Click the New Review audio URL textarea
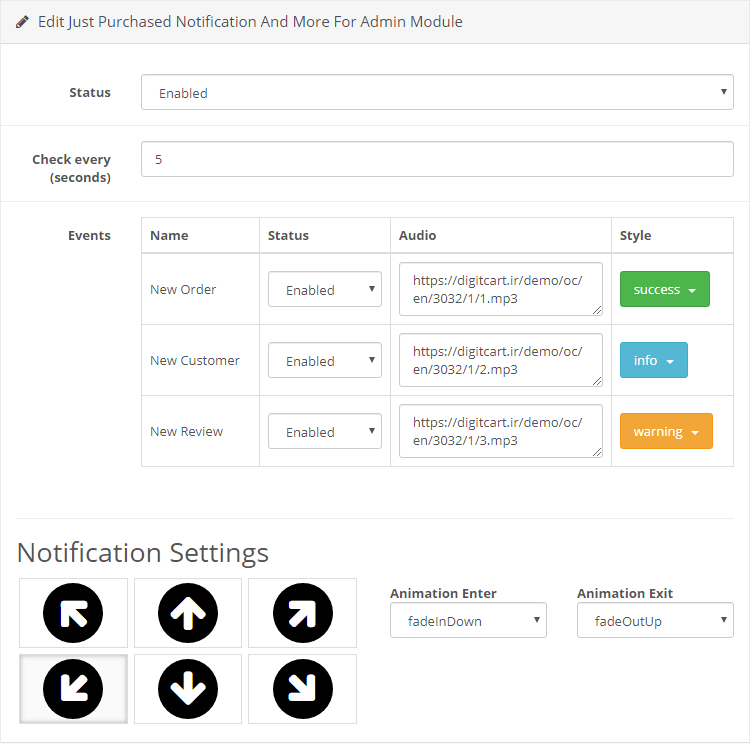The image size is (750, 744). click(501, 431)
